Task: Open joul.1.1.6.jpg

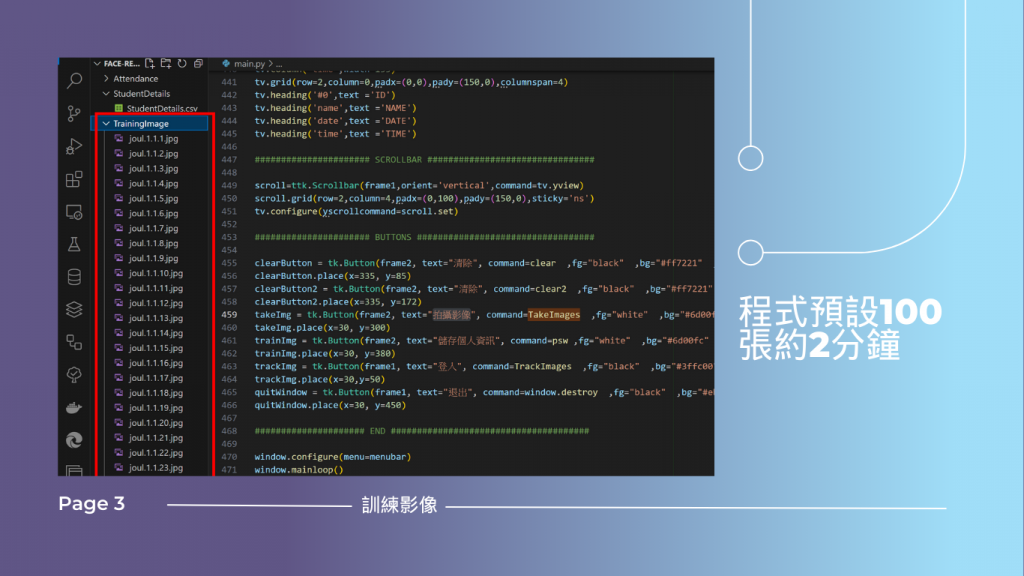Action: coord(153,214)
